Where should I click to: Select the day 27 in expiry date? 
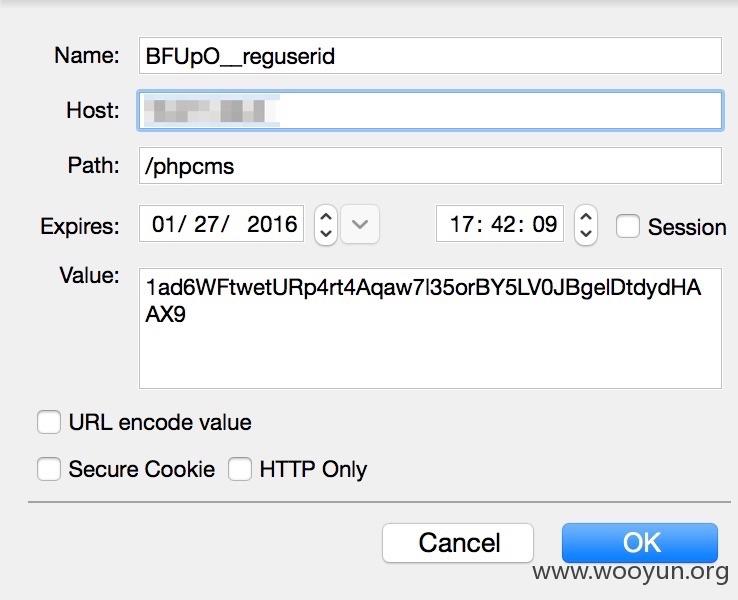[x=206, y=224]
